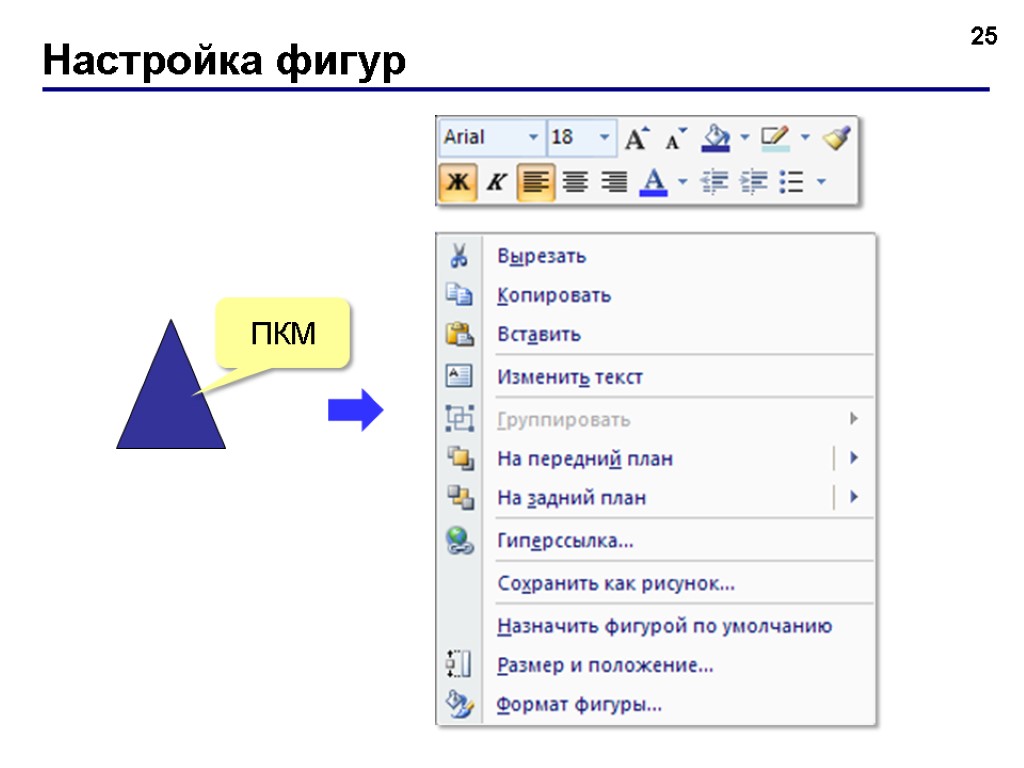Apply bulleted list formatting

pos(792,182)
